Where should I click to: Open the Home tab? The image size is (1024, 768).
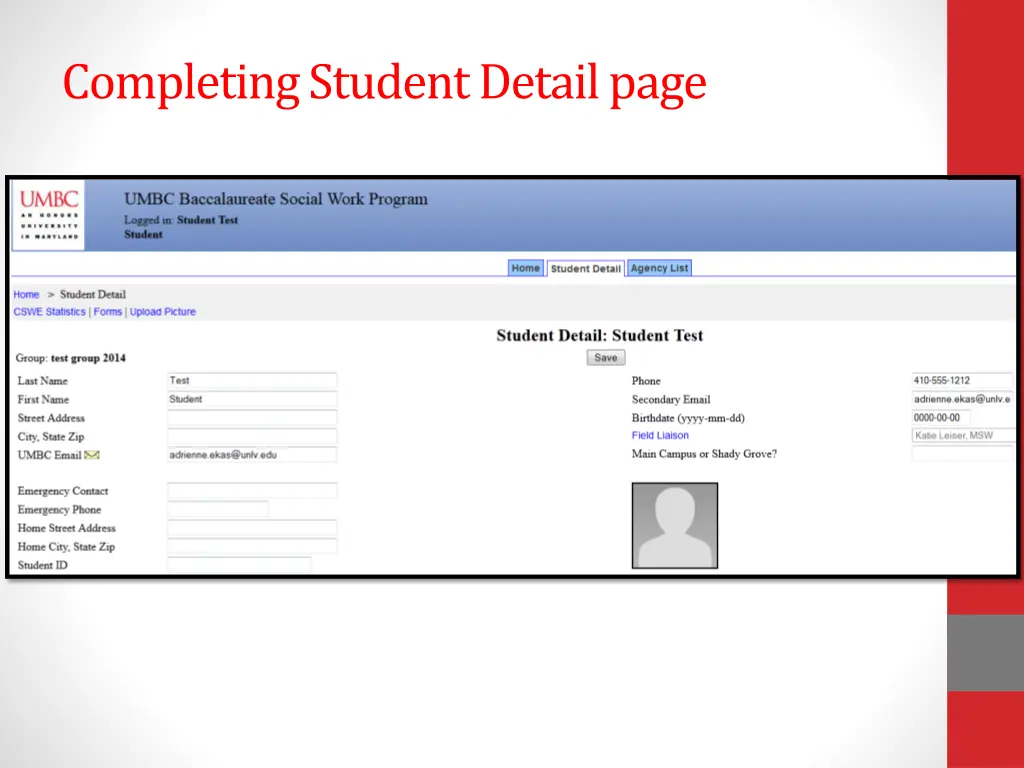click(x=525, y=268)
